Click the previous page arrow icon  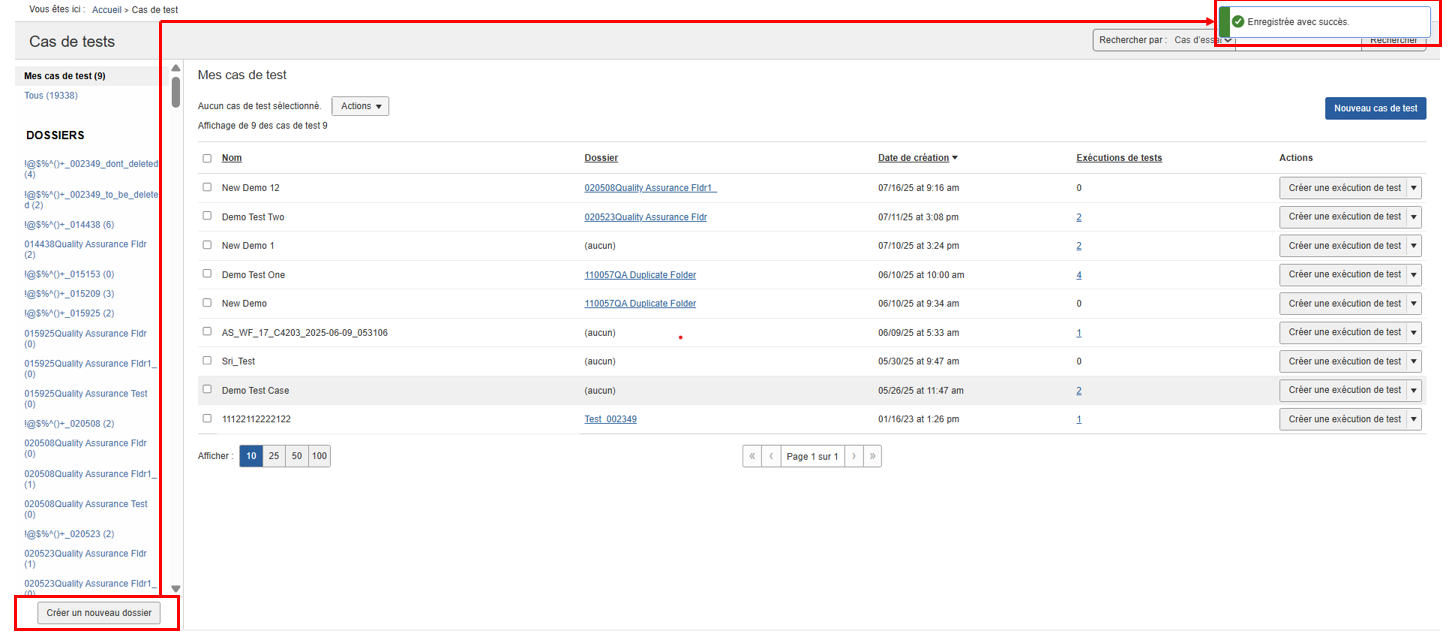771,456
